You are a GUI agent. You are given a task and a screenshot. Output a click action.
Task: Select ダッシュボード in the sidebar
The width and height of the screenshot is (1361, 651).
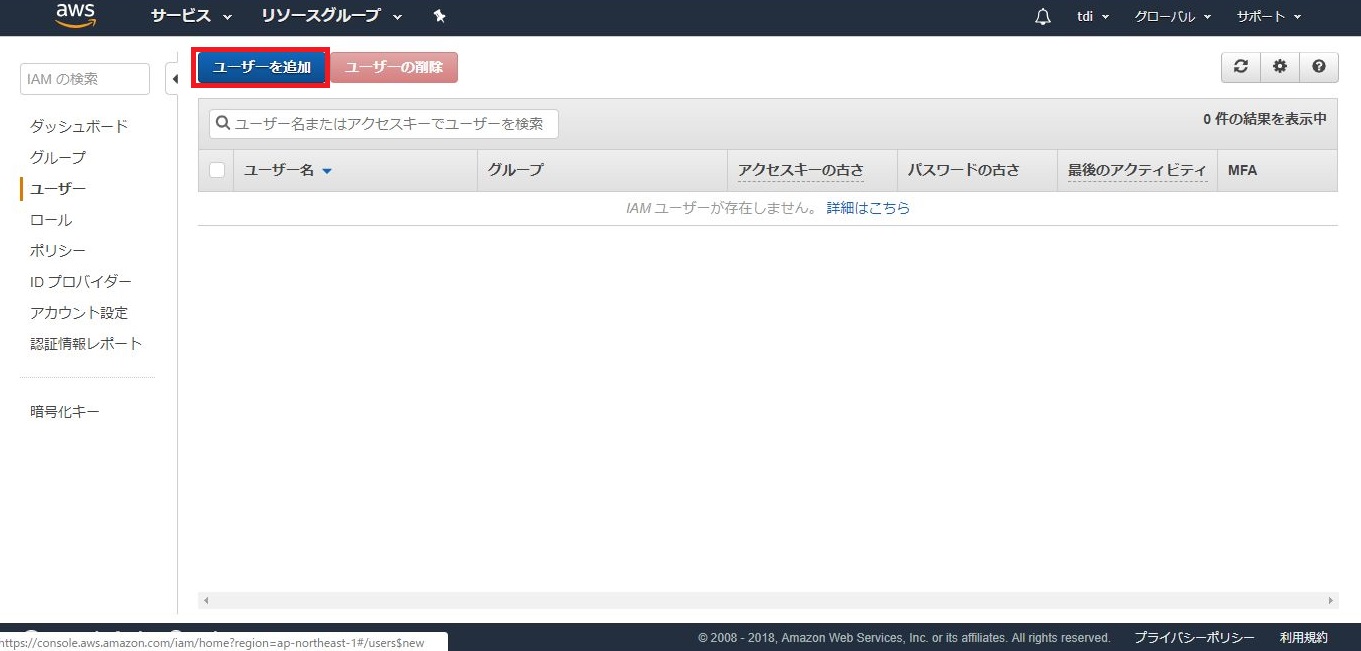(x=79, y=126)
